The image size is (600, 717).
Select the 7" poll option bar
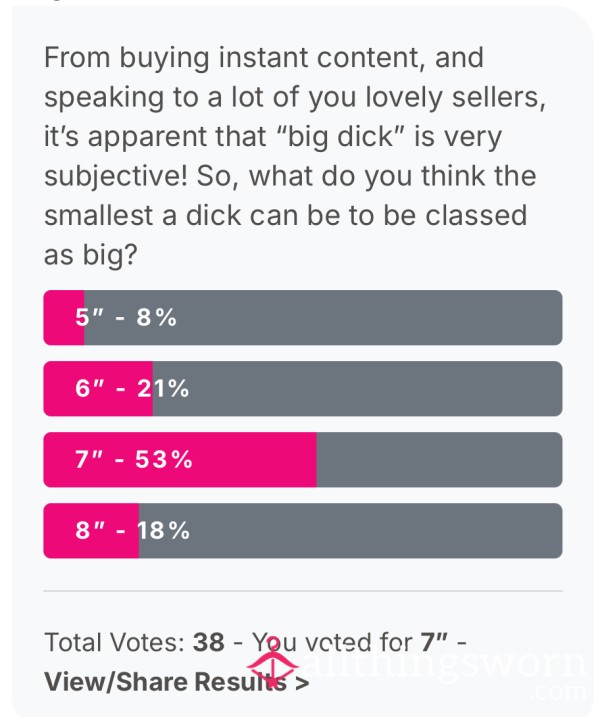click(x=303, y=460)
